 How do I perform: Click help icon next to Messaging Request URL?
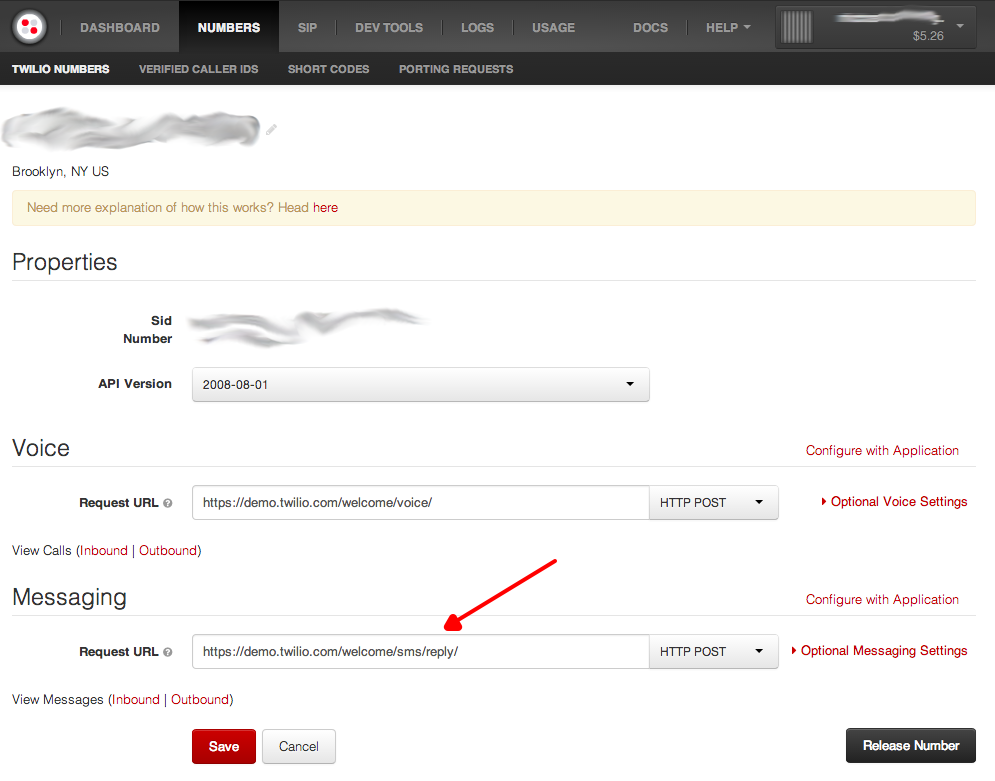click(168, 652)
